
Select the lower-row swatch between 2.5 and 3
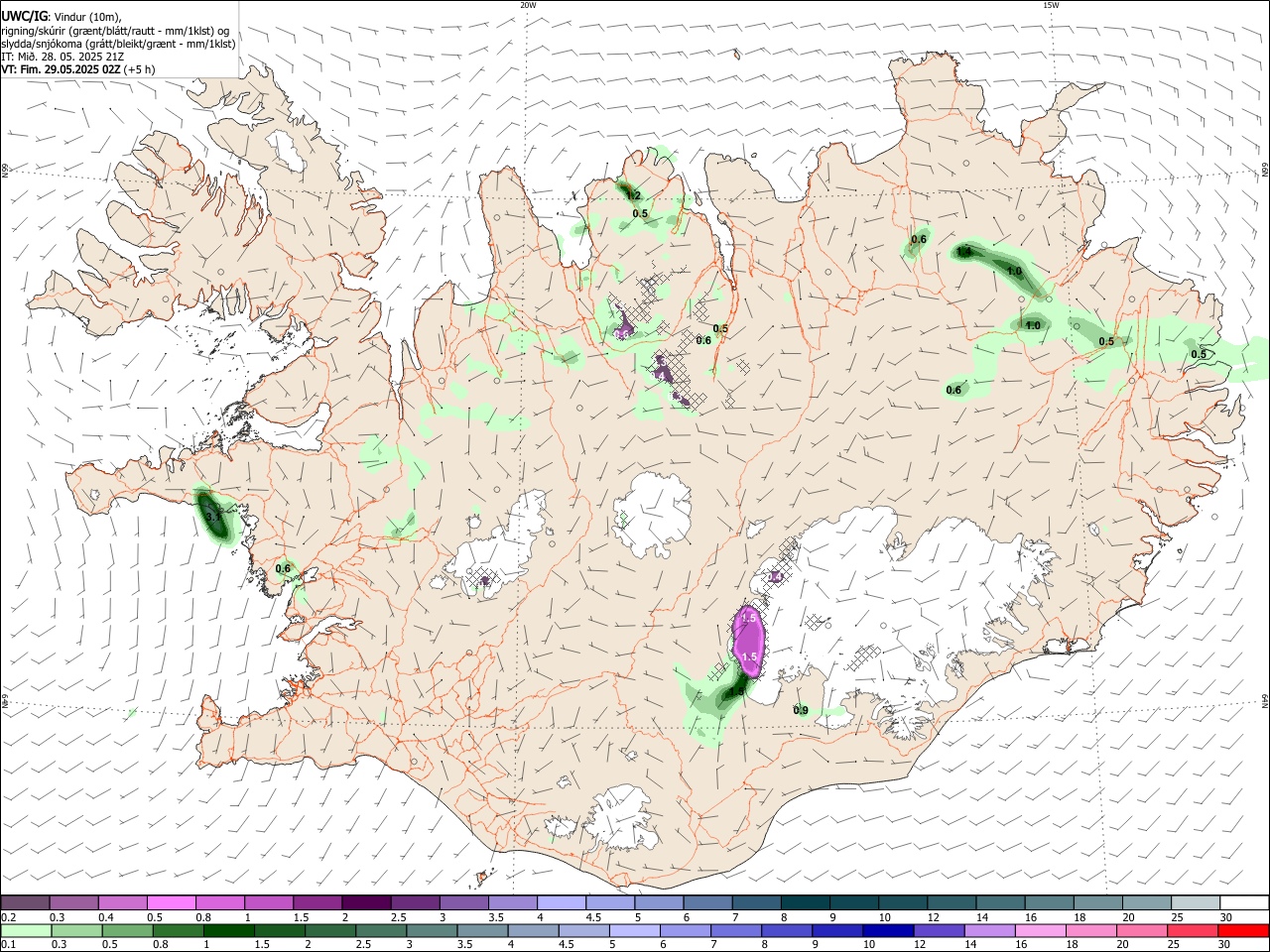pyautogui.click(x=379, y=930)
